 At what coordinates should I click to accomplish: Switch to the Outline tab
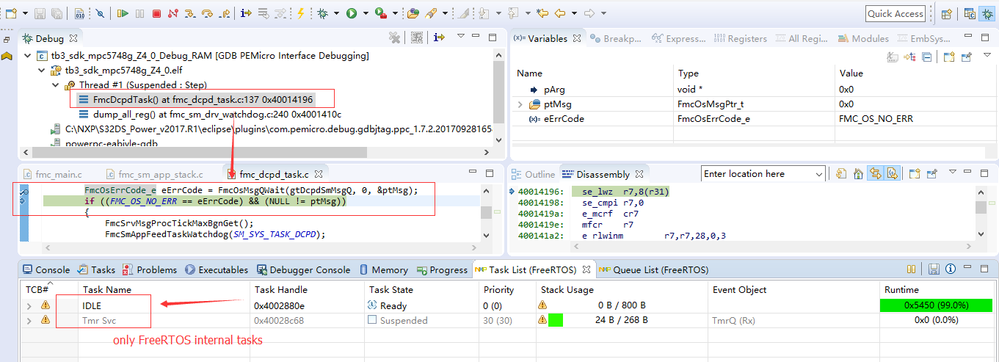(533, 174)
